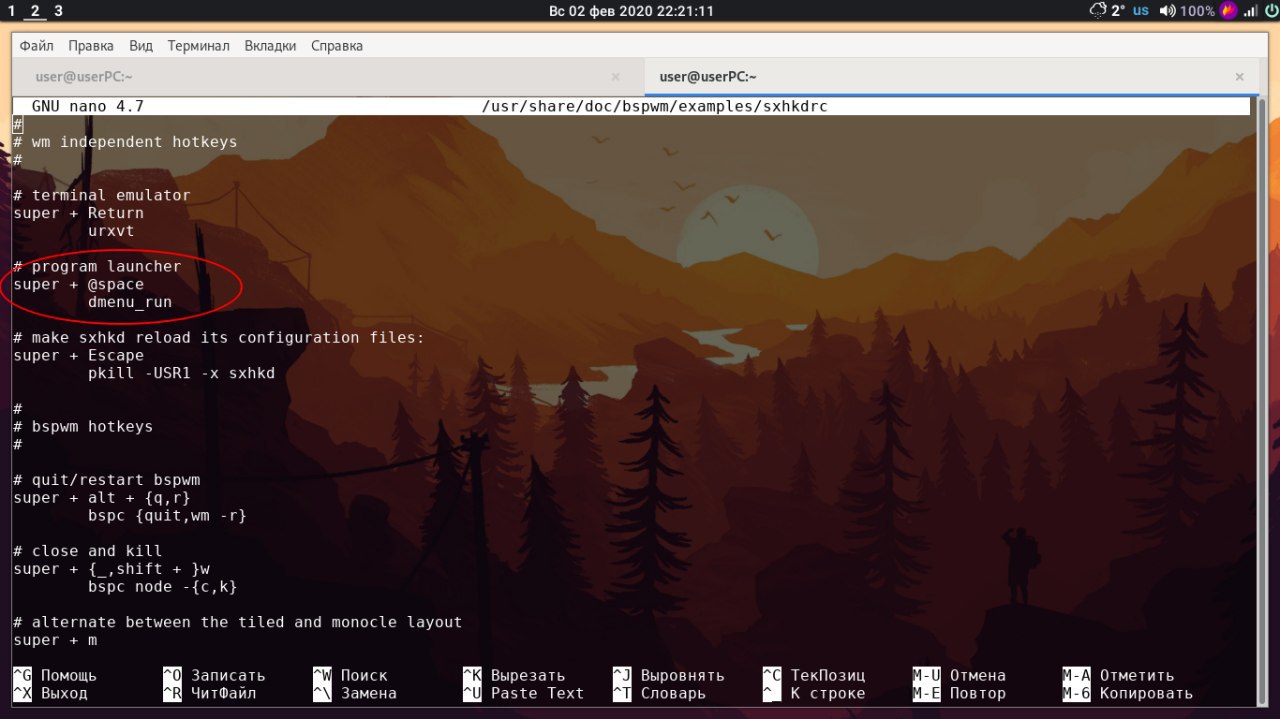Click the 'pkill -USR1 -x sxhkd' line
The width and height of the screenshot is (1280, 719).
[181, 373]
